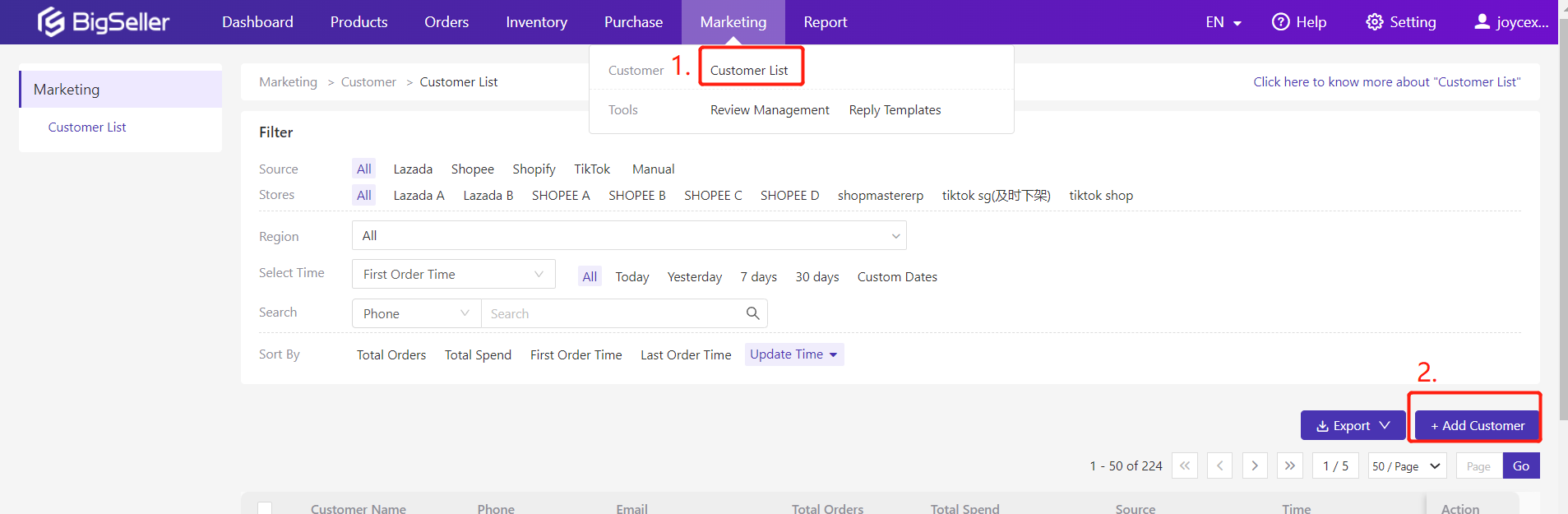Screen dimensions: 1568x514
Task: Click Customer breadcrumb link
Action: [368, 82]
